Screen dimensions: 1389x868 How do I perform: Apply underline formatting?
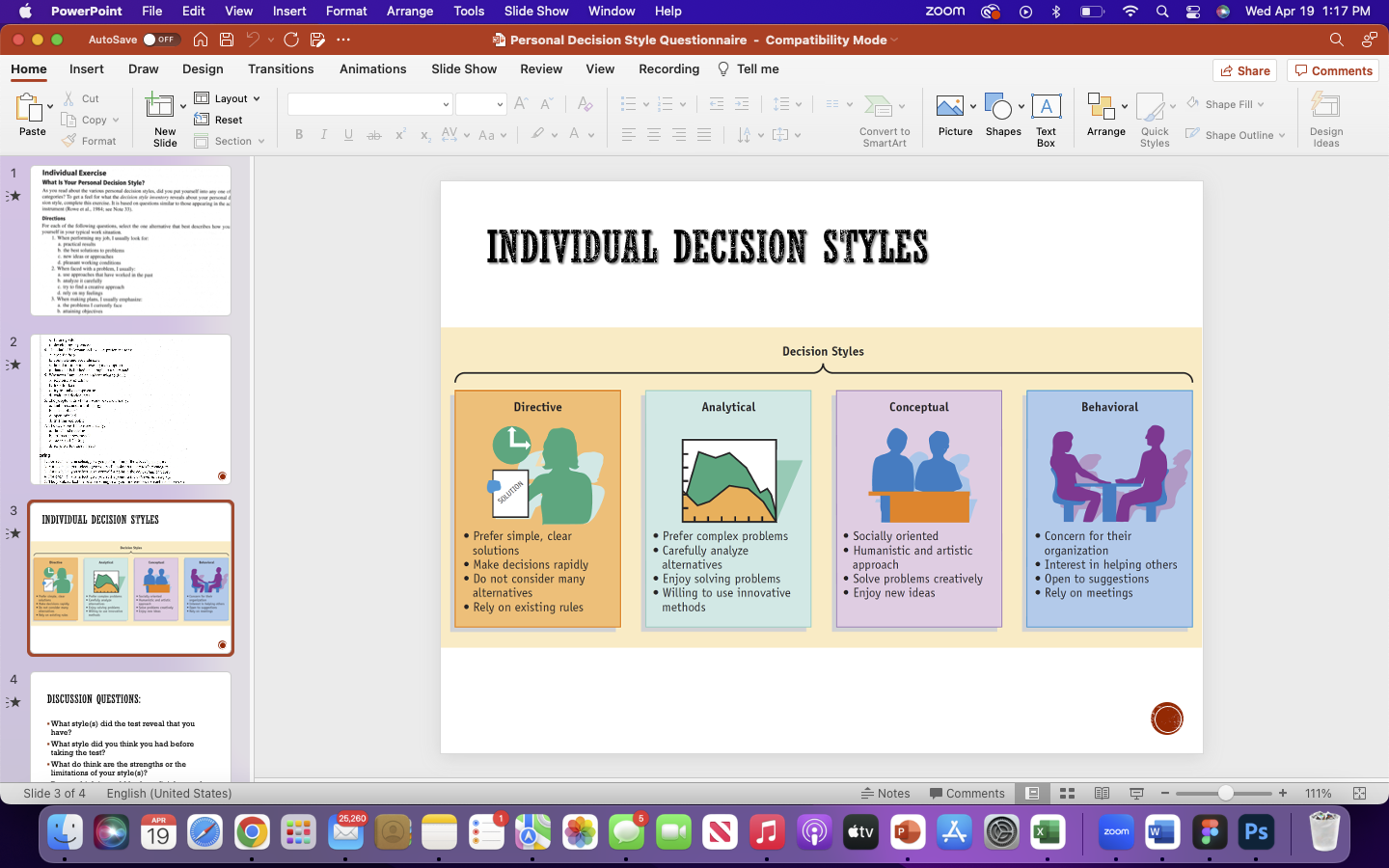point(348,135)
